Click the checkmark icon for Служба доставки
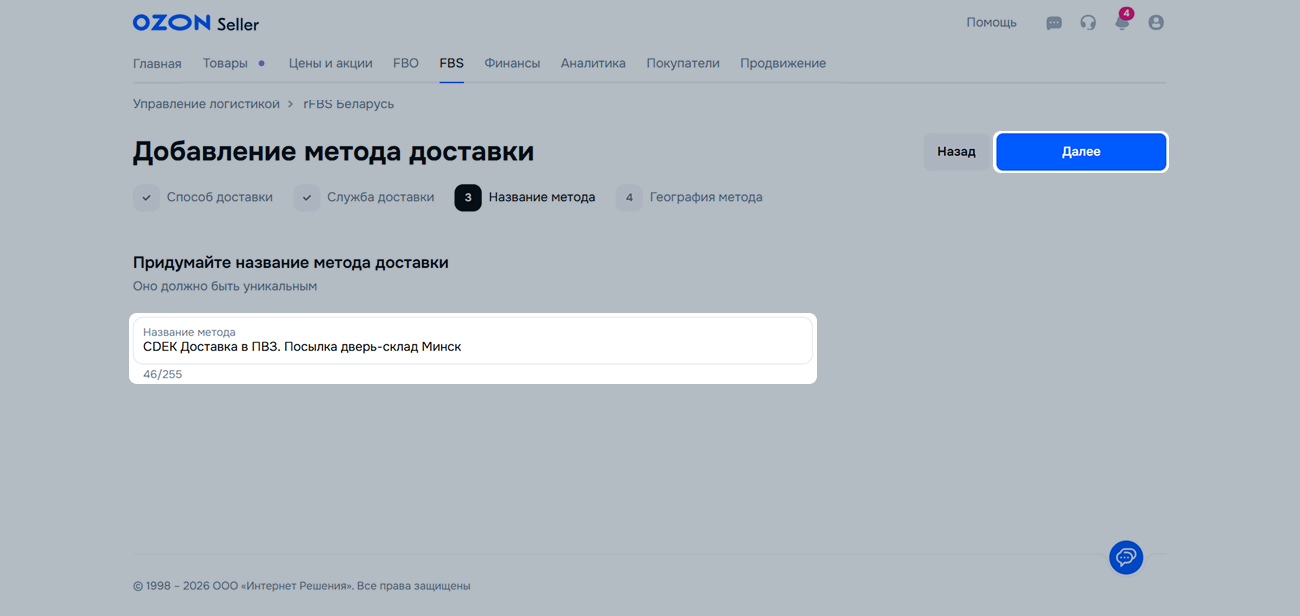The image size is (1300, 616). pyautogui.click(x=306, y=198)
